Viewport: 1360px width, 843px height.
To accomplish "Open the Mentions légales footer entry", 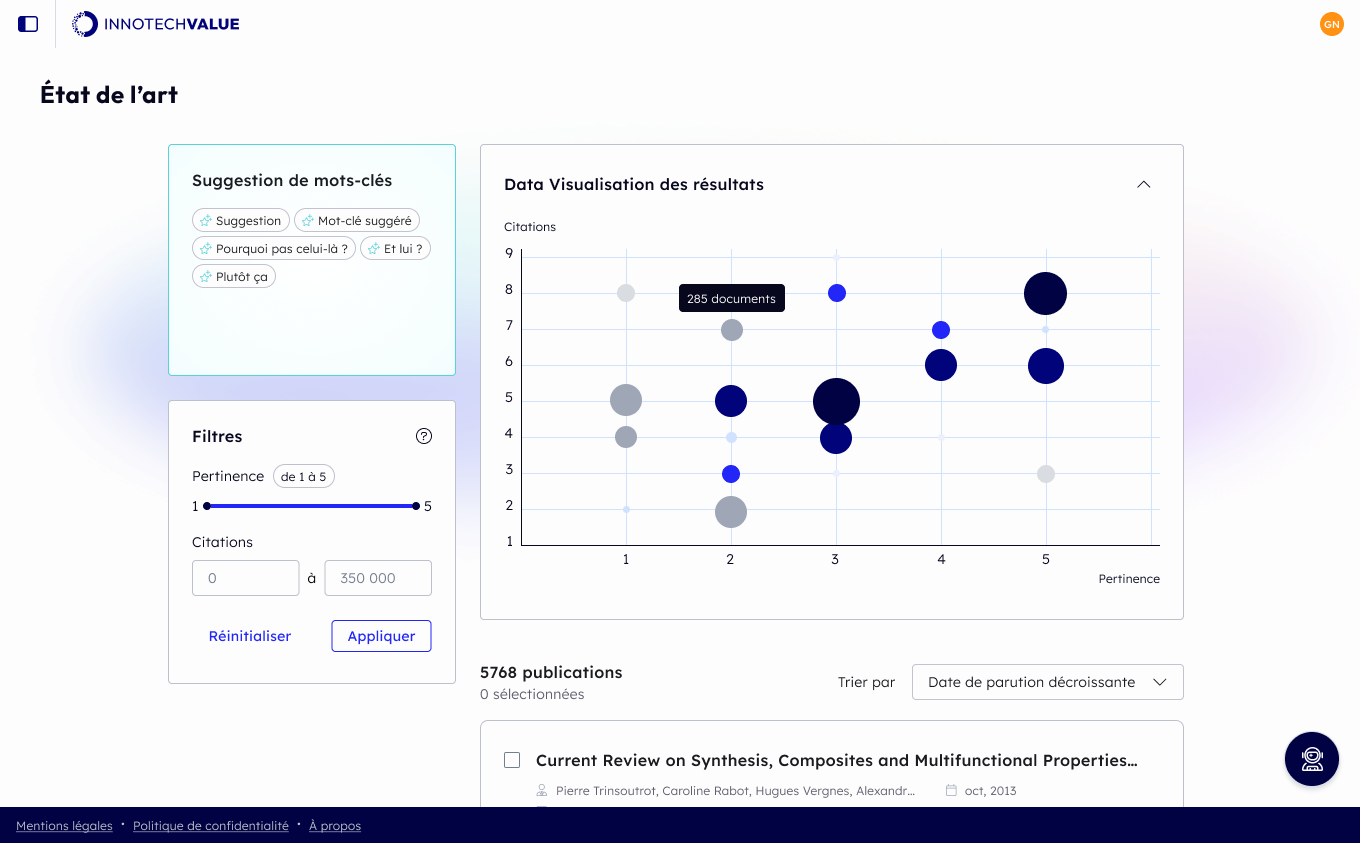I will (64, 825).
